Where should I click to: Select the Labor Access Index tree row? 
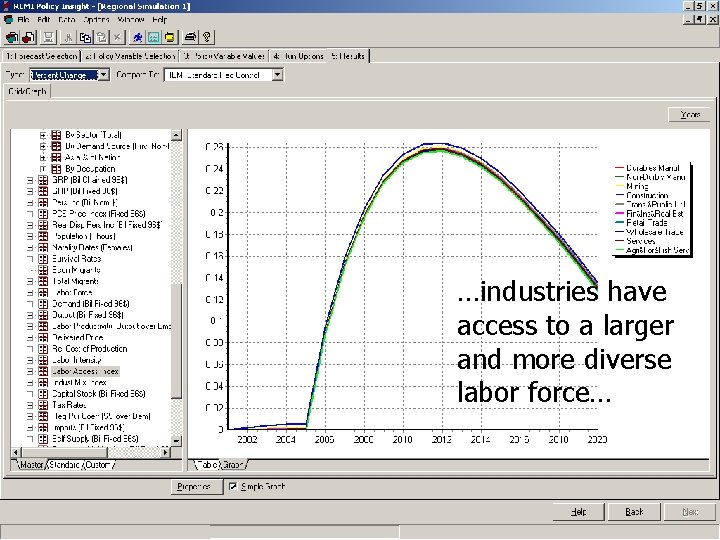pos(85,371)
